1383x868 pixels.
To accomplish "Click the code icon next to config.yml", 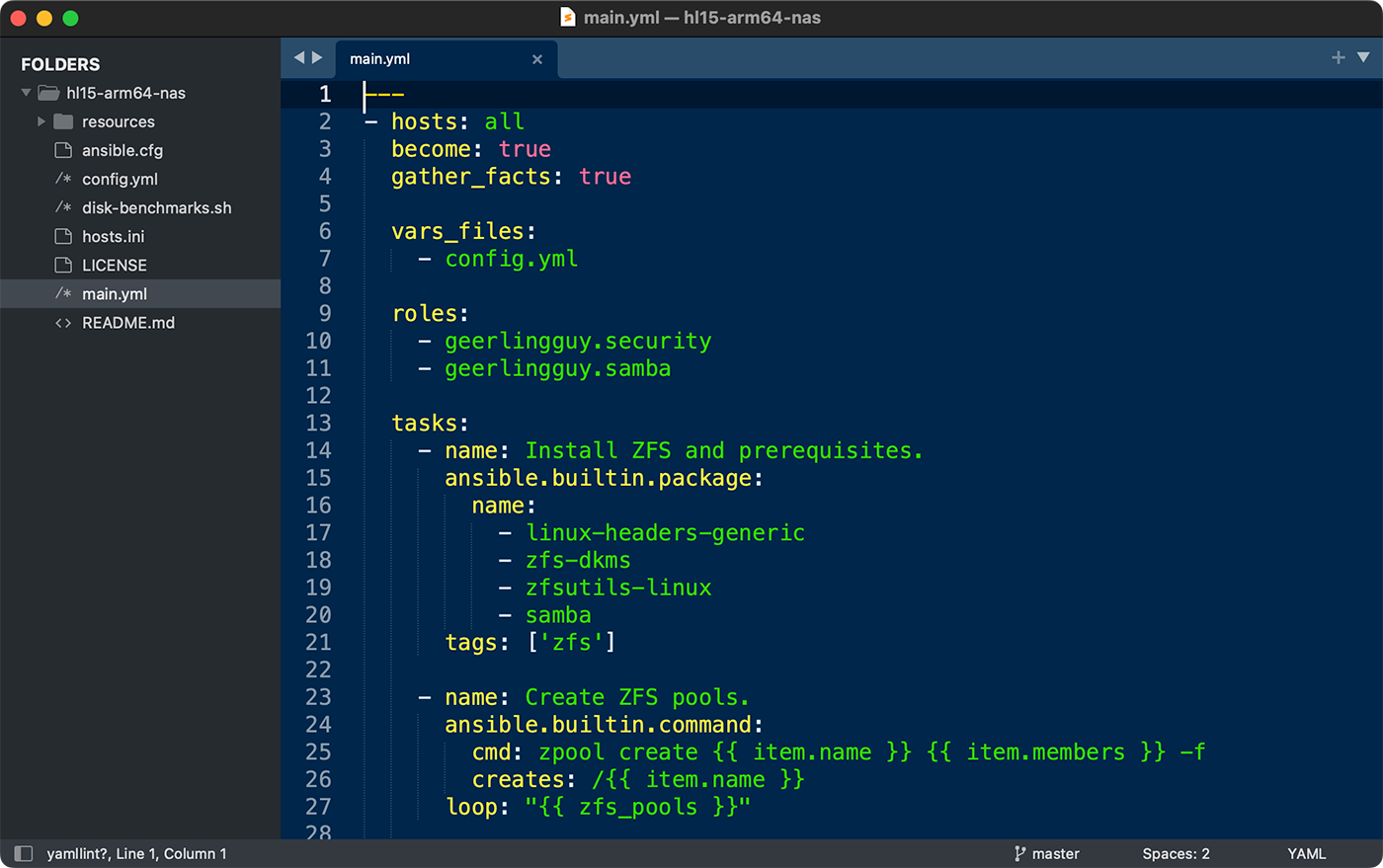I will click(x=63, y=179).
